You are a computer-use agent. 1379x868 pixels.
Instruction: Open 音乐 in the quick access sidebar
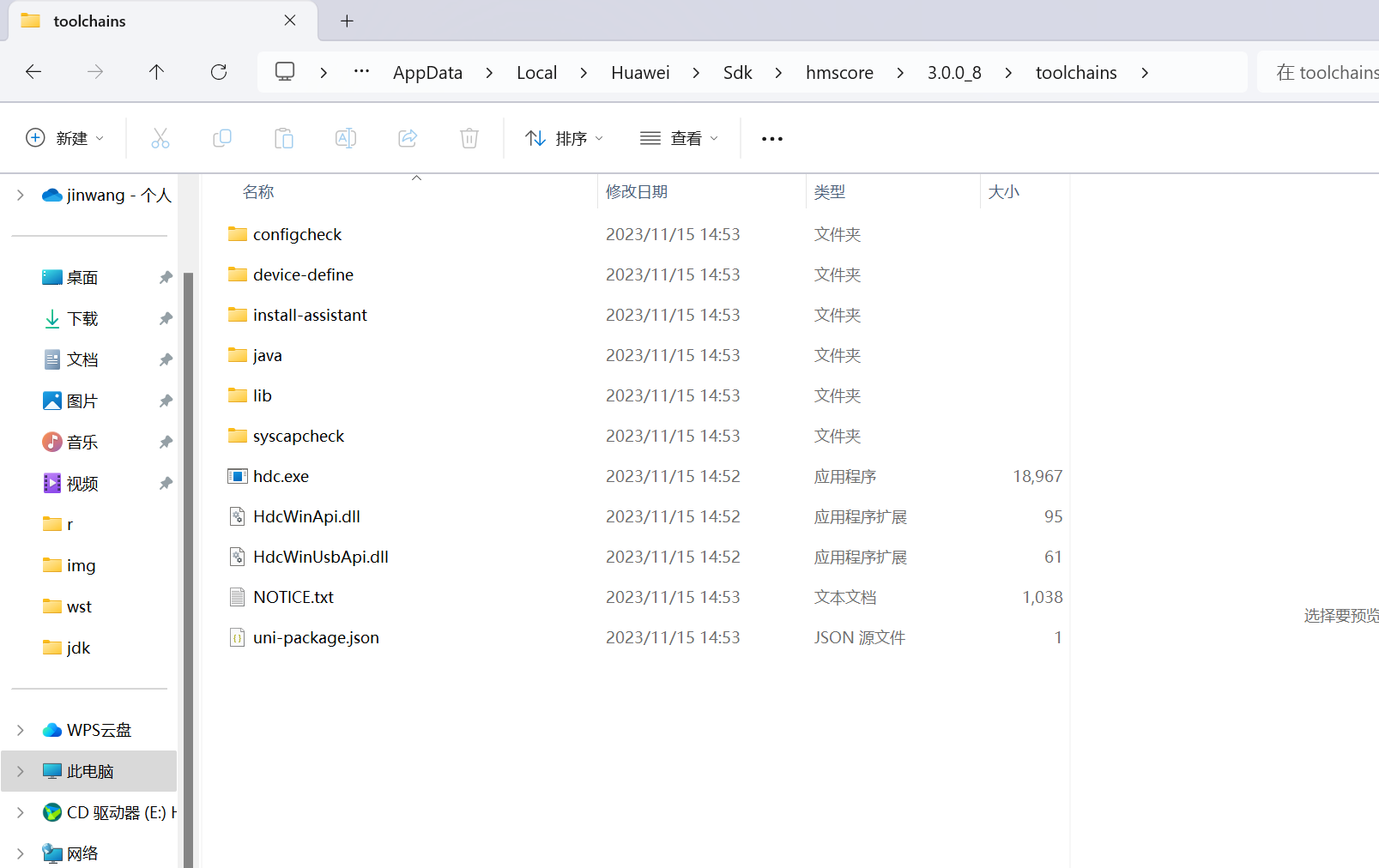coord(82,443)
